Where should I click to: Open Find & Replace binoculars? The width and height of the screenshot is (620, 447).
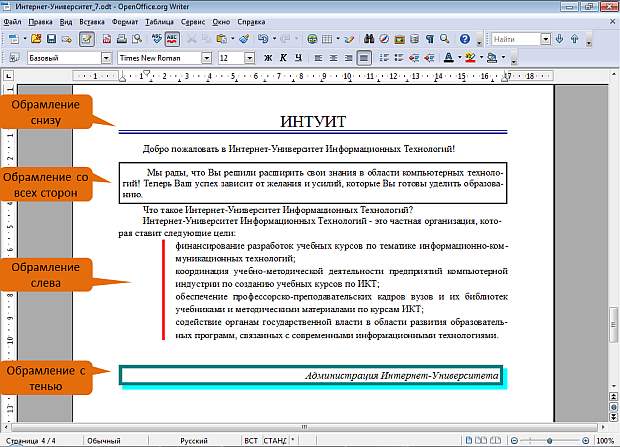369,39
